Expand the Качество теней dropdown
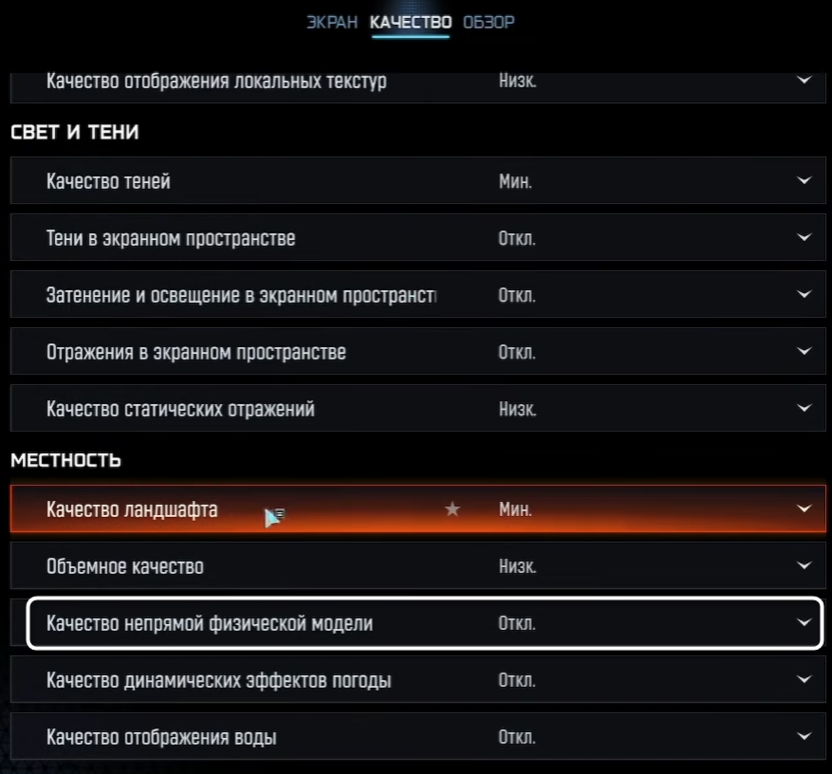 tap(806, 181)
